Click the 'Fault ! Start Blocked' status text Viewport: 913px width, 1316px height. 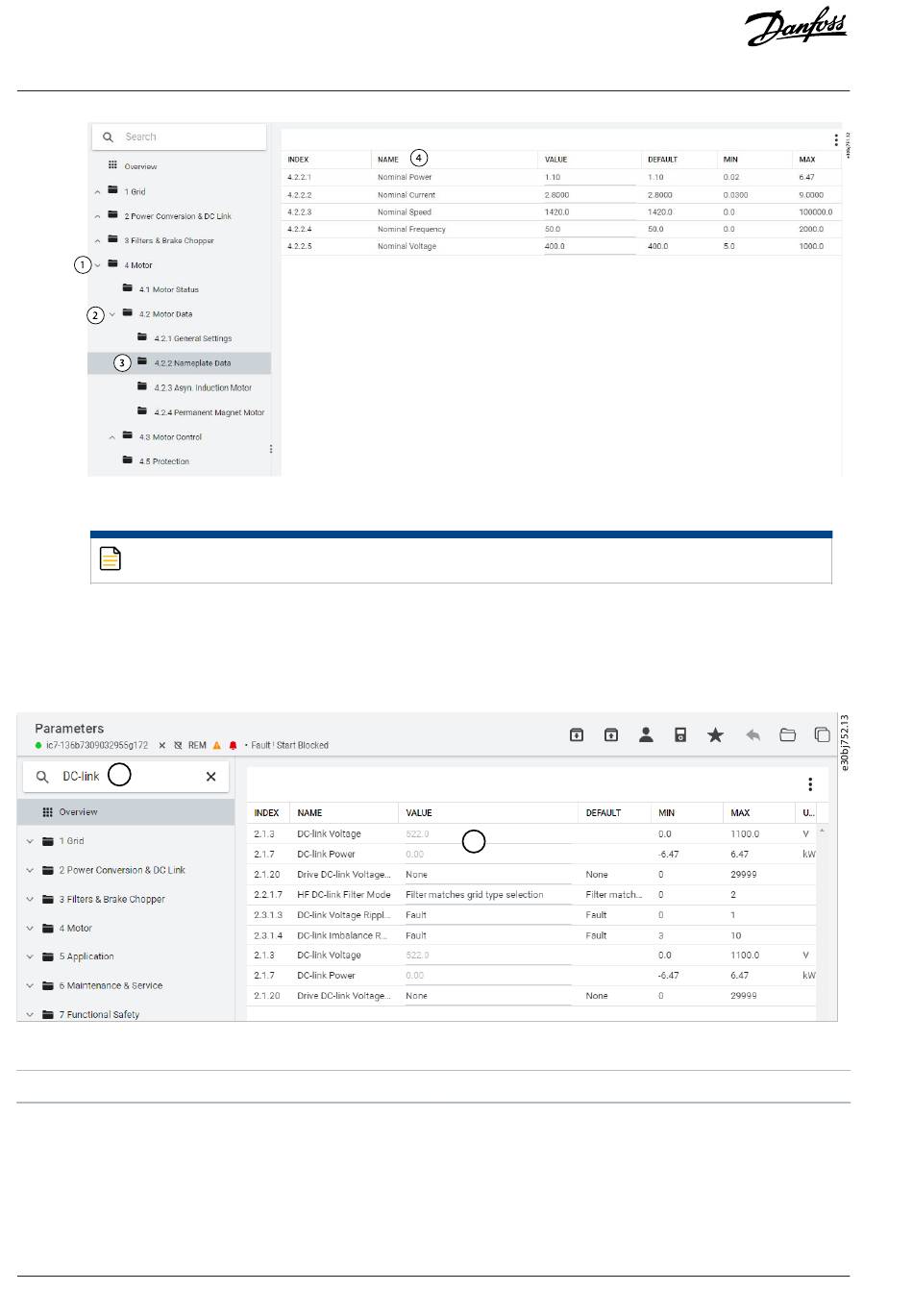(289, 745)
